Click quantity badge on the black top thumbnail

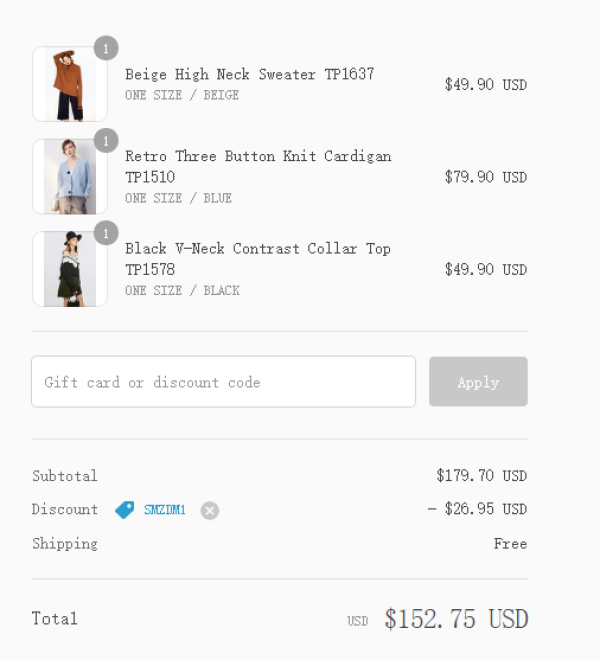click(x=106, y=233)
